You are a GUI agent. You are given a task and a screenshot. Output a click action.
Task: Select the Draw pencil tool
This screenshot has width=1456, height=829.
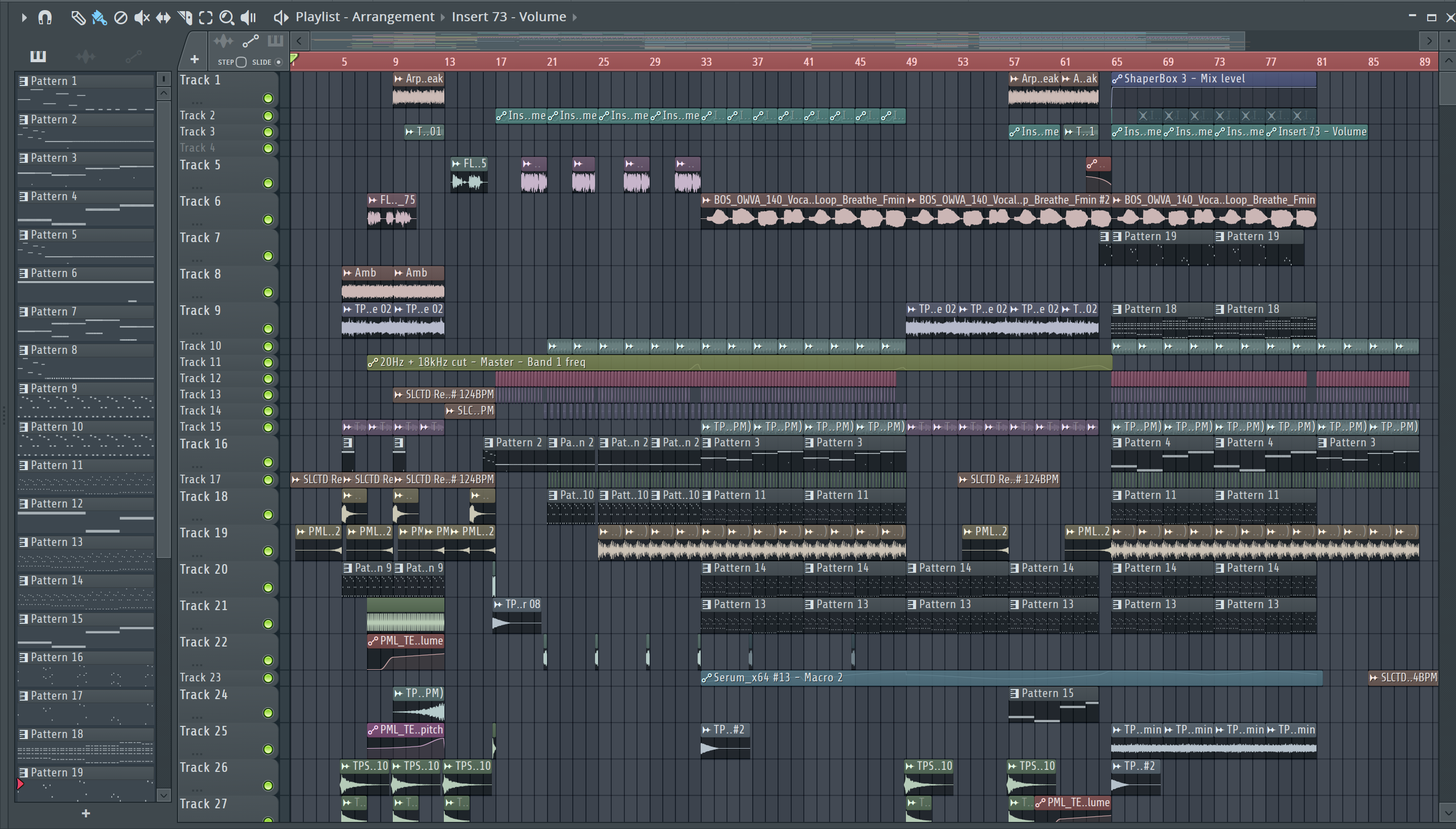click(78, 18)
